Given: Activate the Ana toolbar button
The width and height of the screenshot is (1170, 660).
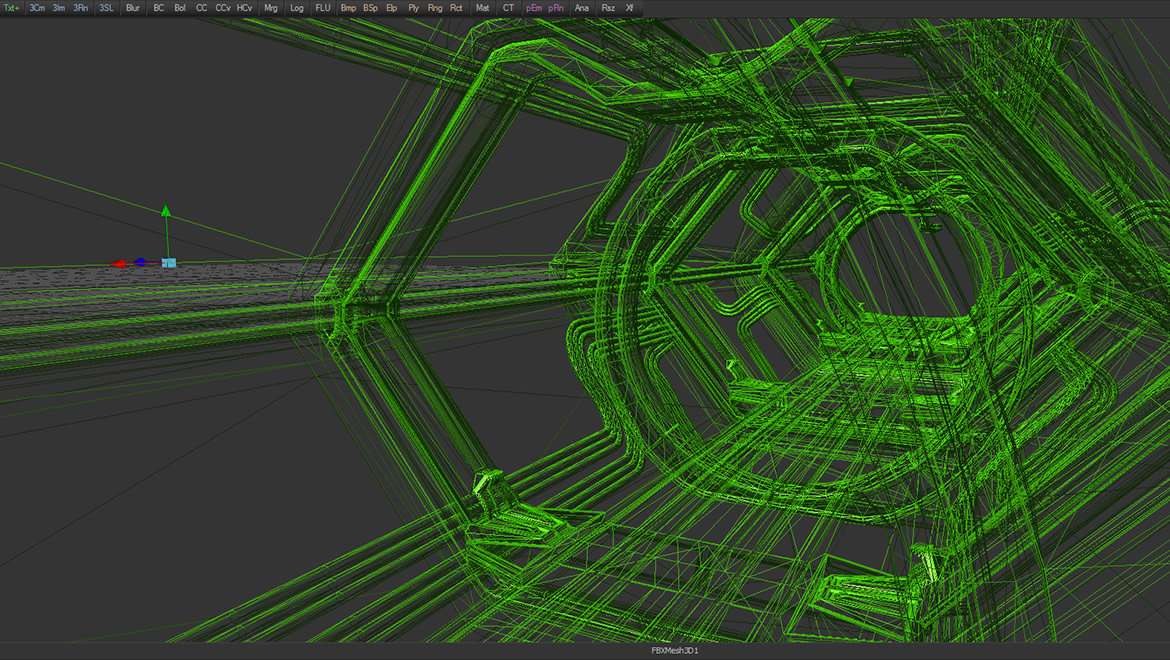Looking at the screenshot, I should pyautogui.click(x=582, y=8).
